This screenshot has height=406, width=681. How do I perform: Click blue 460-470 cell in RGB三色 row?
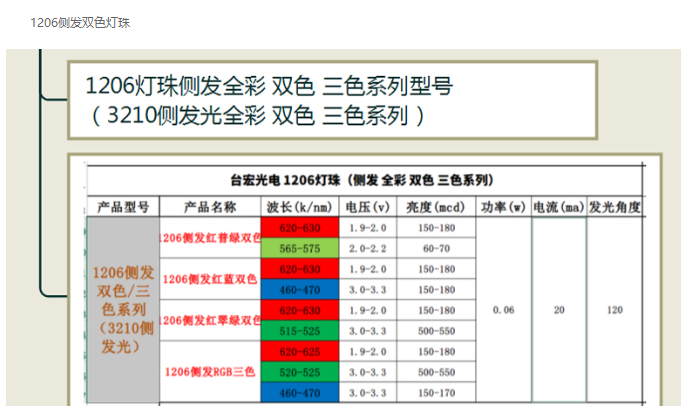[x=300, y=393]
